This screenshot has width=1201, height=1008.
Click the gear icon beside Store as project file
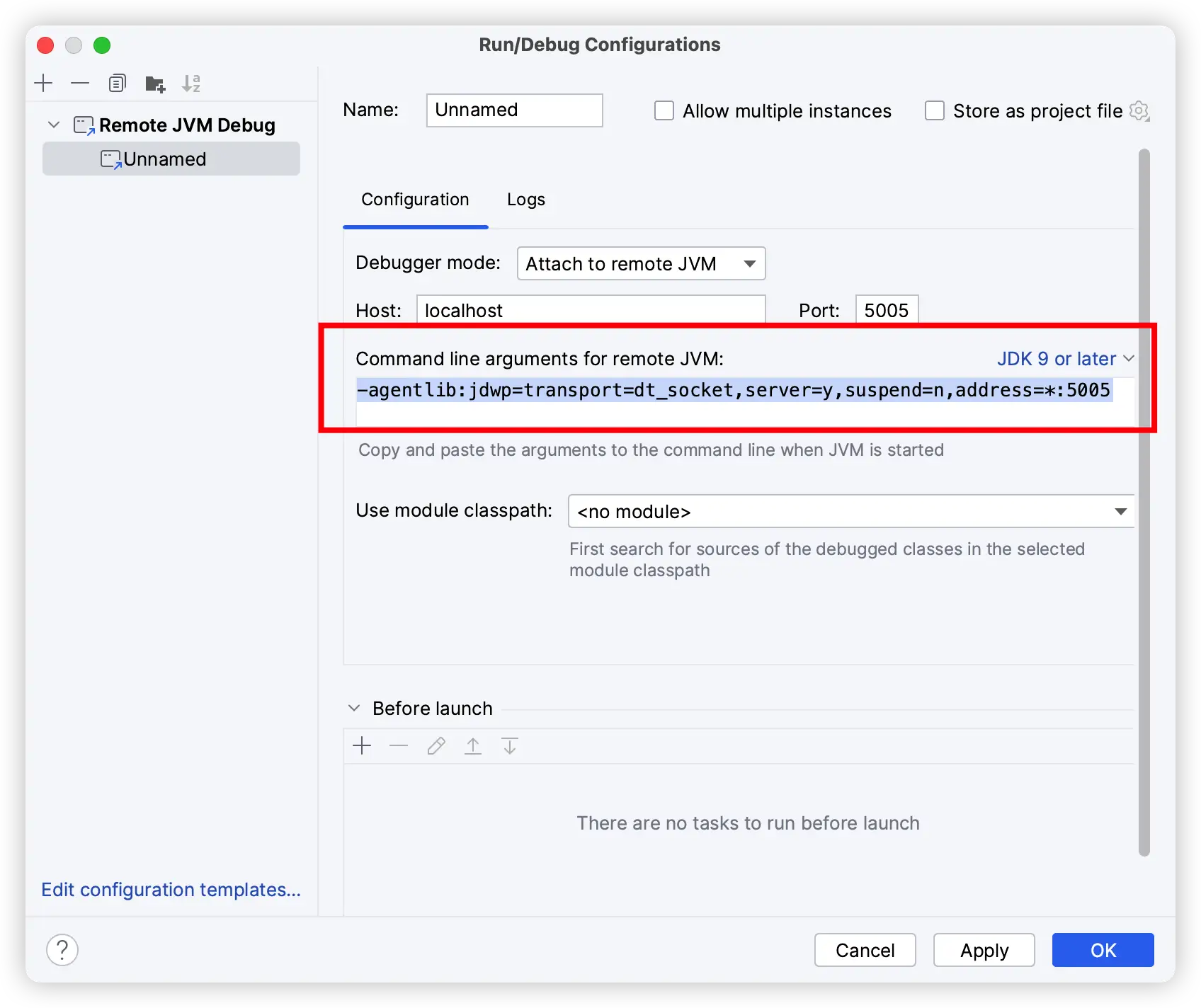coord(1139,111)
